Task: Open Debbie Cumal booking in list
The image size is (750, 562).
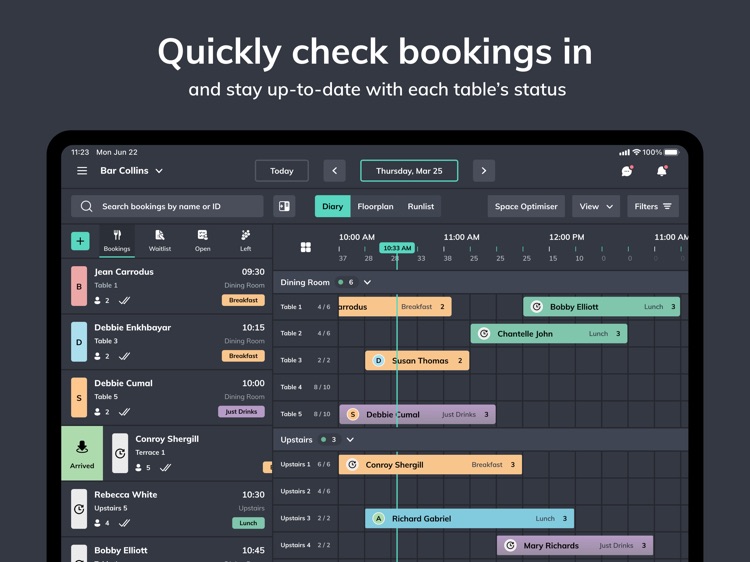Action: pos(167,397)
